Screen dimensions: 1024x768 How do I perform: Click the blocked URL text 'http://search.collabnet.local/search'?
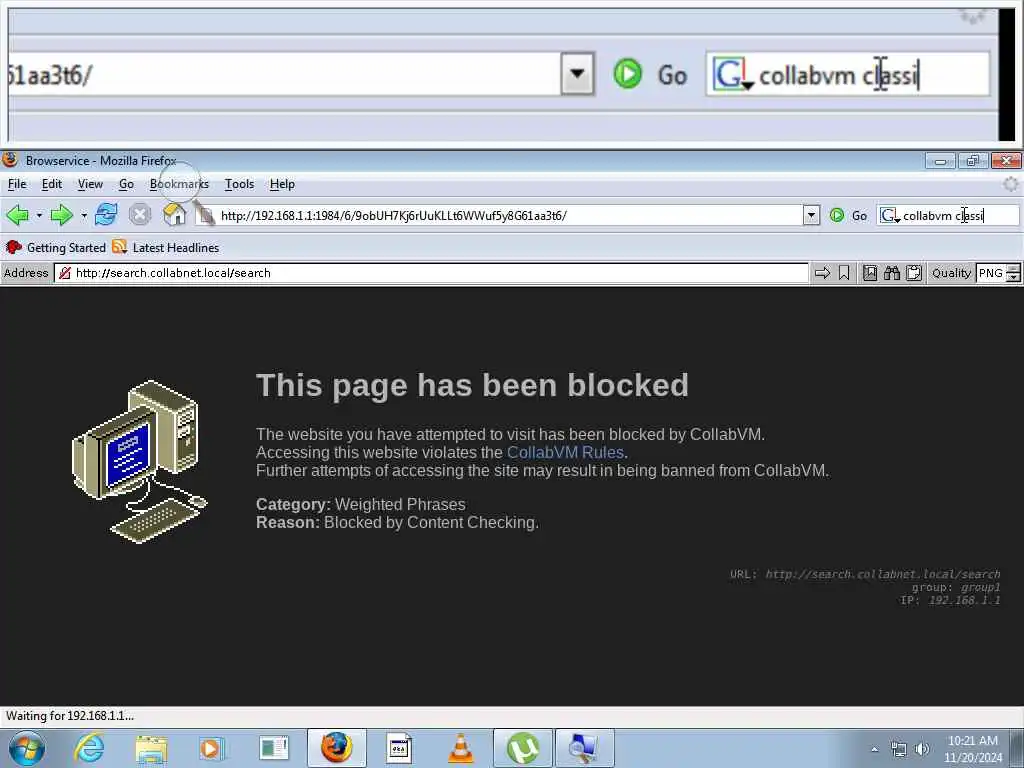pyautogui.click(x=883, y=574)
